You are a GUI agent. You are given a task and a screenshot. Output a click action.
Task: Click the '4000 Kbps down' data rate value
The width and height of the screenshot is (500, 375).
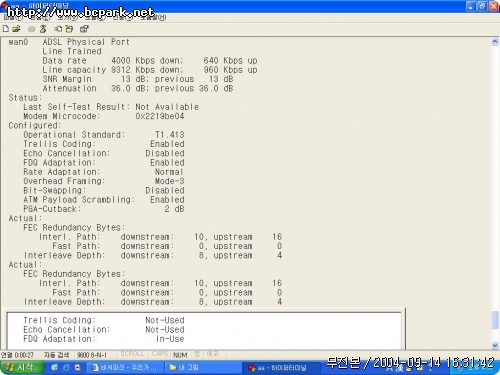point(147,61)
